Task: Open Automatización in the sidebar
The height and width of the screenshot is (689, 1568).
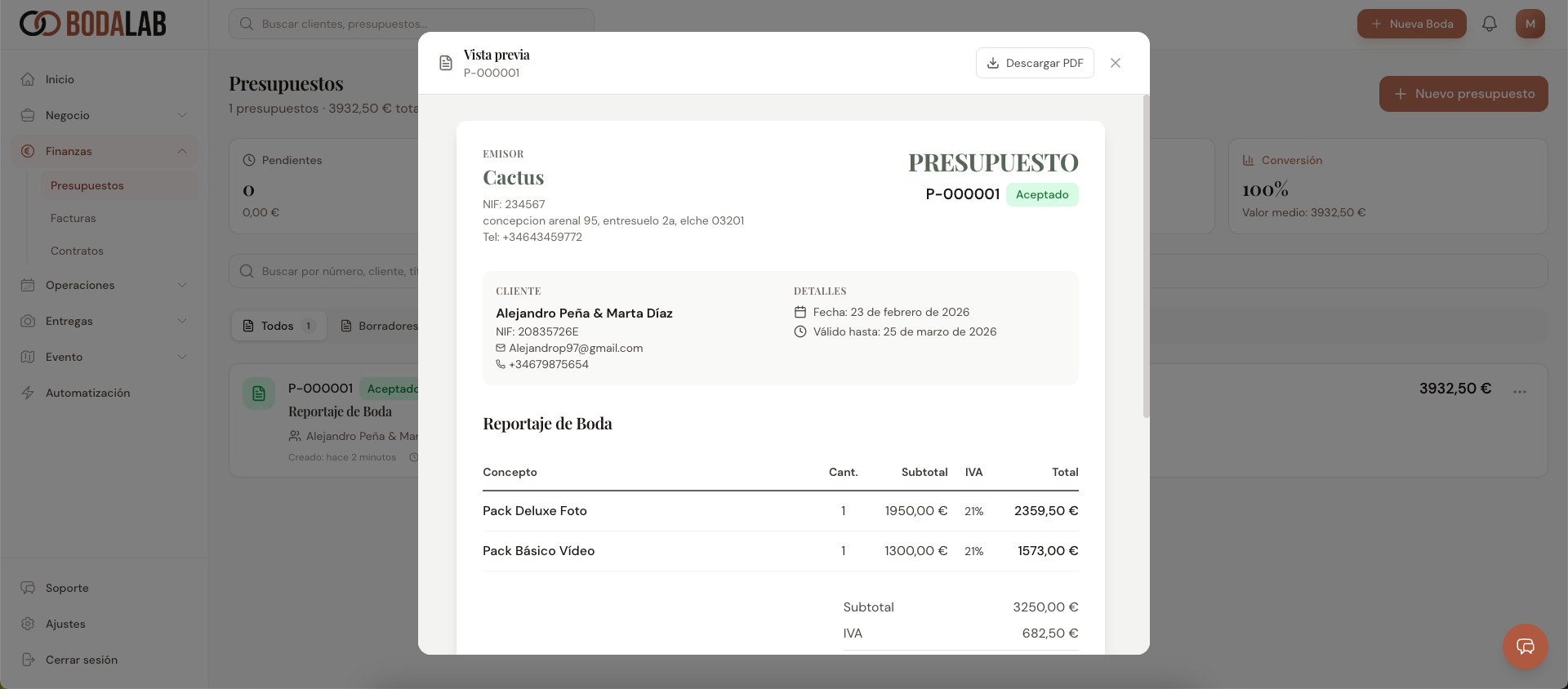Action: point(105,393)
